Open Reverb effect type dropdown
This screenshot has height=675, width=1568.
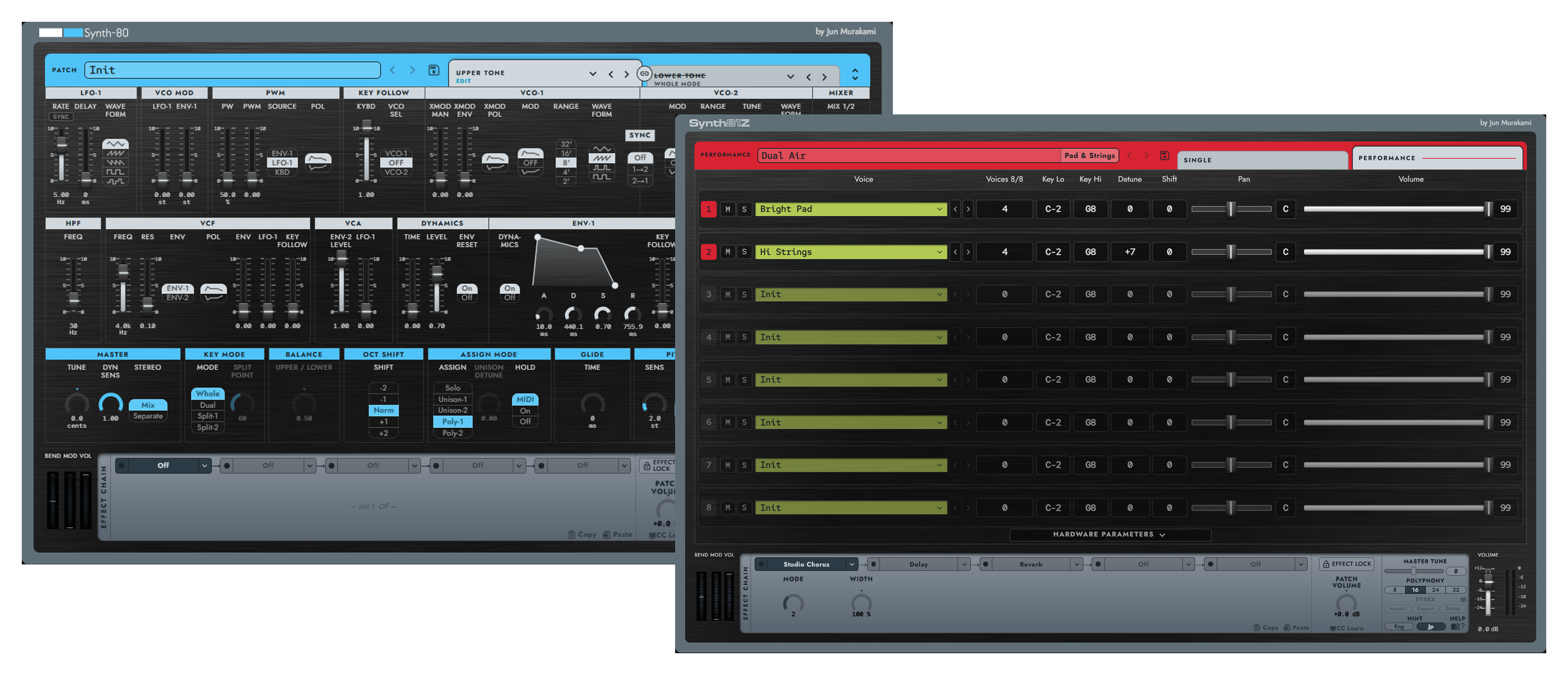tap(1076, 564)
